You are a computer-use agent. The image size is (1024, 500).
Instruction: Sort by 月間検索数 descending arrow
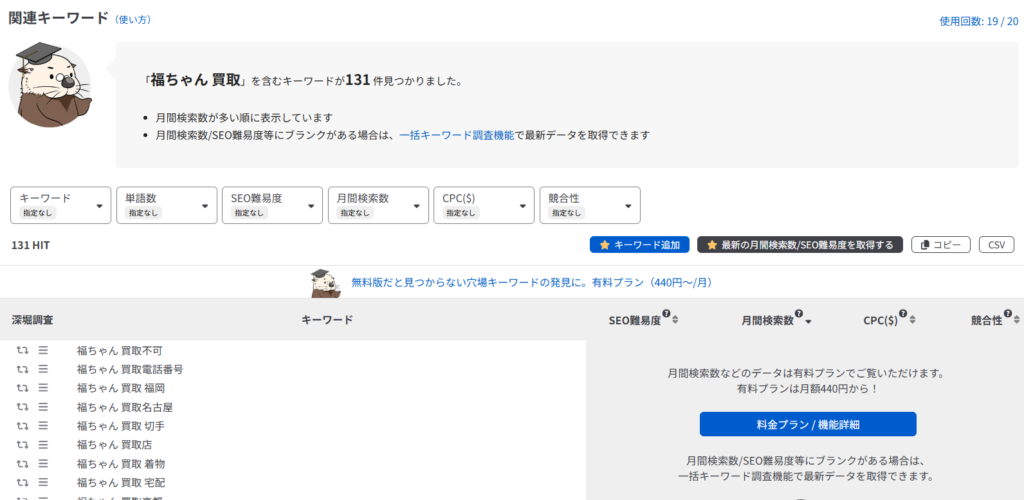pos(808,321)
